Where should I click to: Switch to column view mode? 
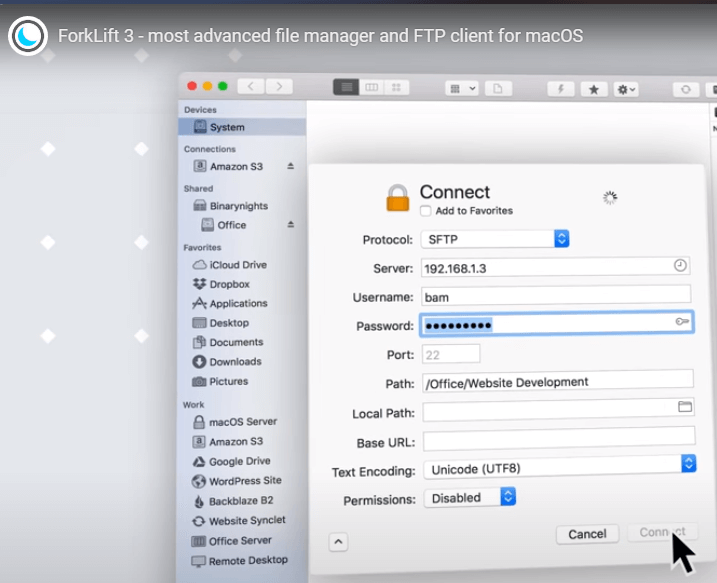[x=371, y=87]
